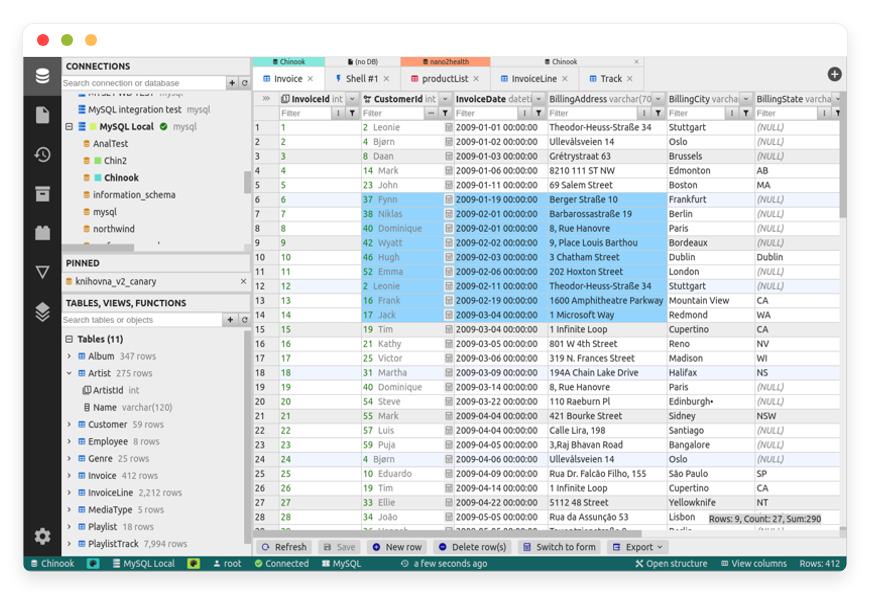Pick connection color next to MySQL Local status
Screen dimensions: 870x595
pos(194,564)
